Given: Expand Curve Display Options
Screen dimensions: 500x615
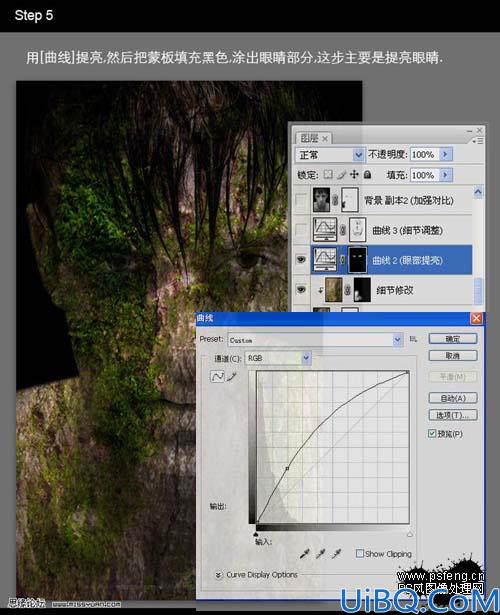Looking at the screenshot, I should (x=218, y=575).
